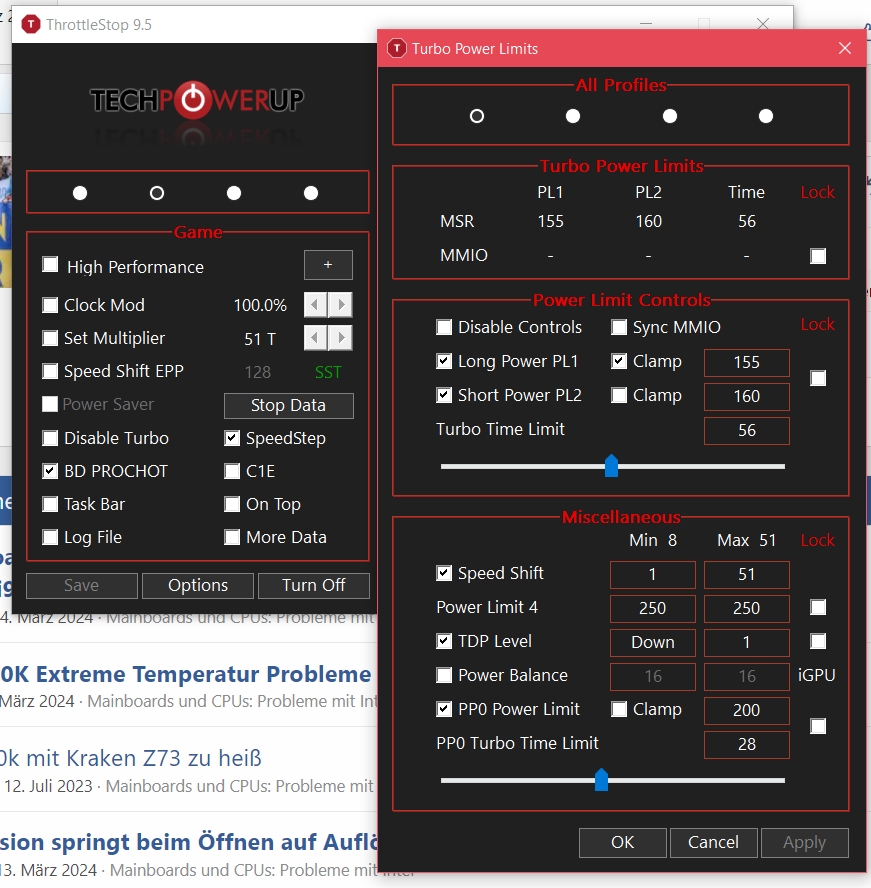Select second profile in ThrottleStop main window
Viewport: 871px width, 888px height.
coord(157,193)
